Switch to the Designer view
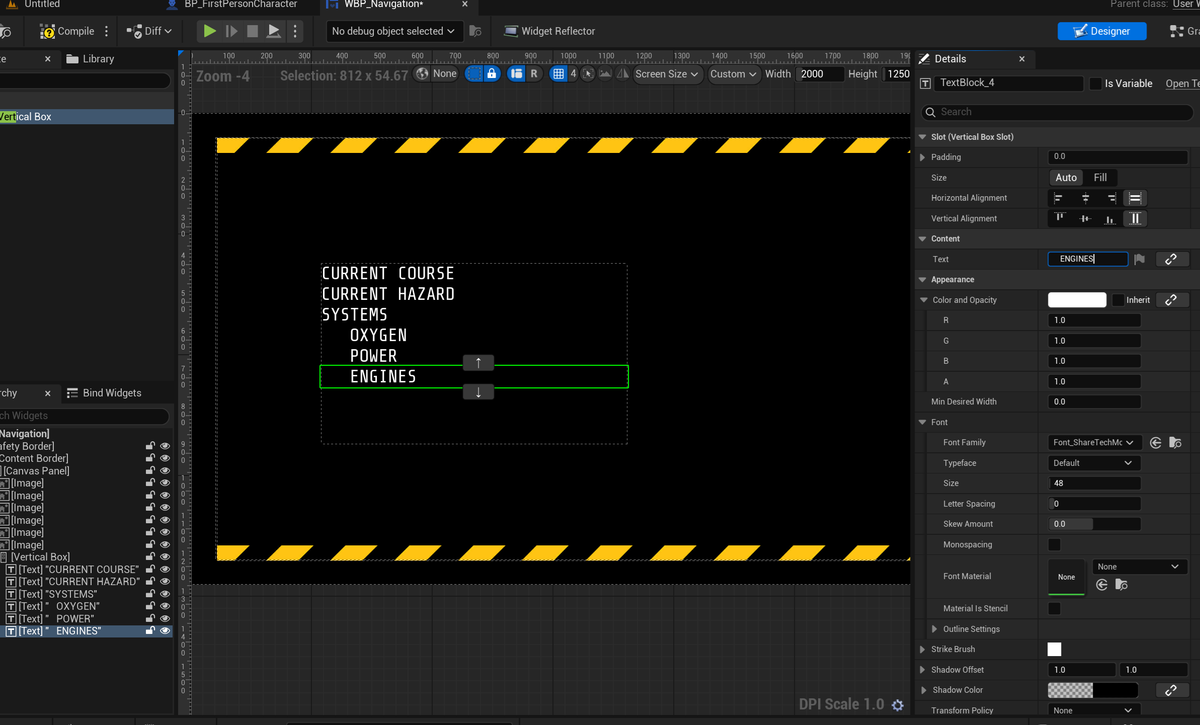Screen dimensions: 1200x725 (1101, 31)
